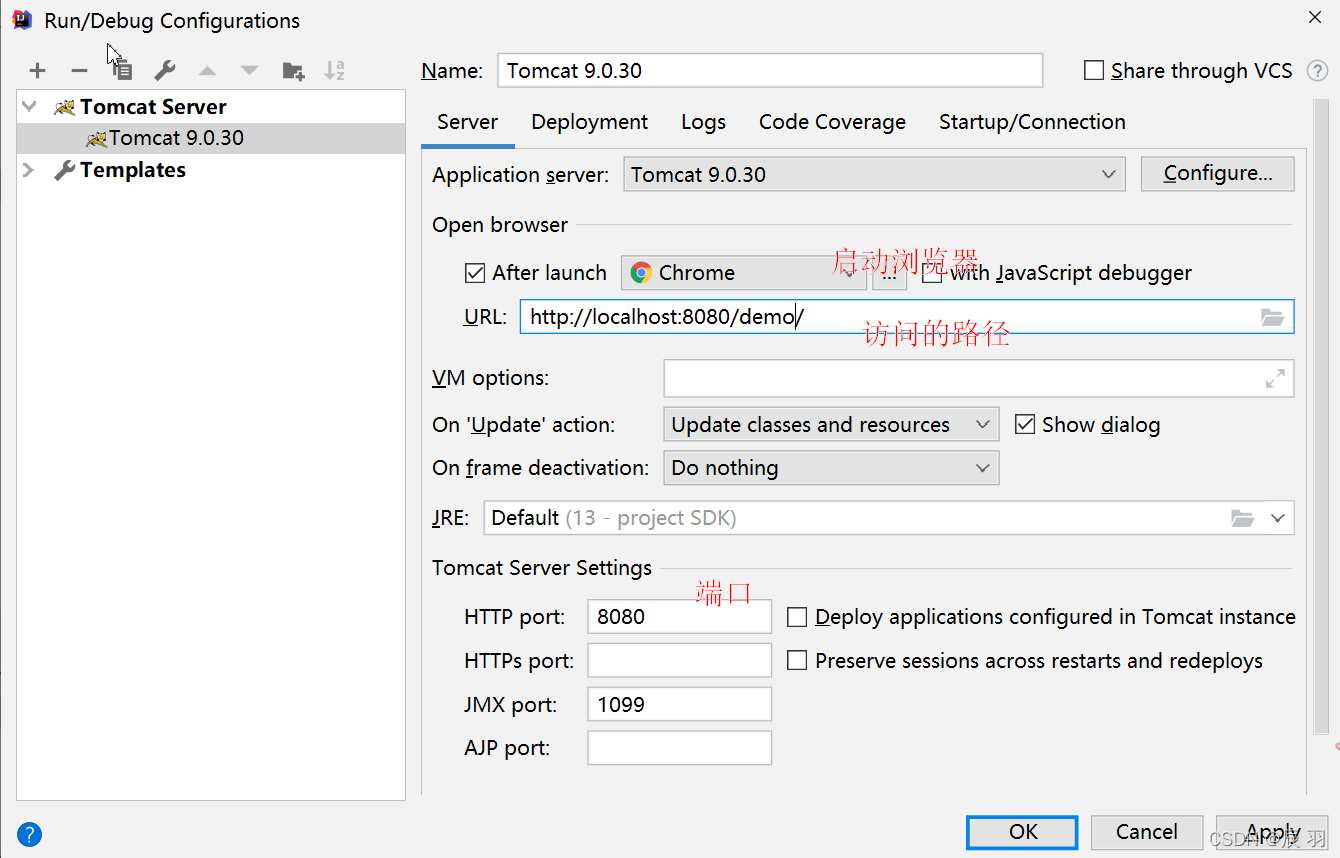1340x858 pixels.
Task: Open Chrome browser selection dropdown
Action: coord(744,273)
